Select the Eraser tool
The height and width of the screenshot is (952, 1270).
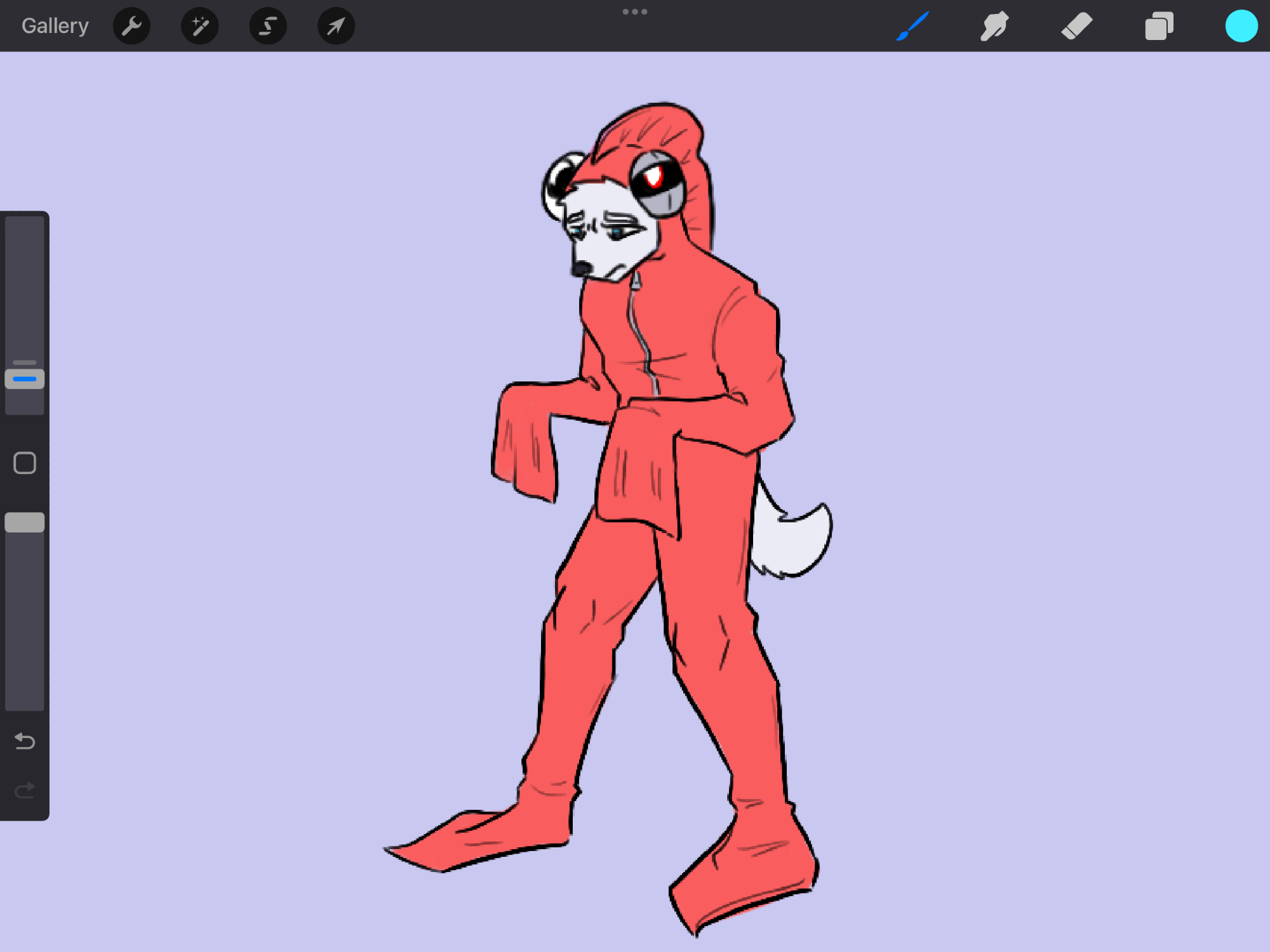click(1076, 26)
